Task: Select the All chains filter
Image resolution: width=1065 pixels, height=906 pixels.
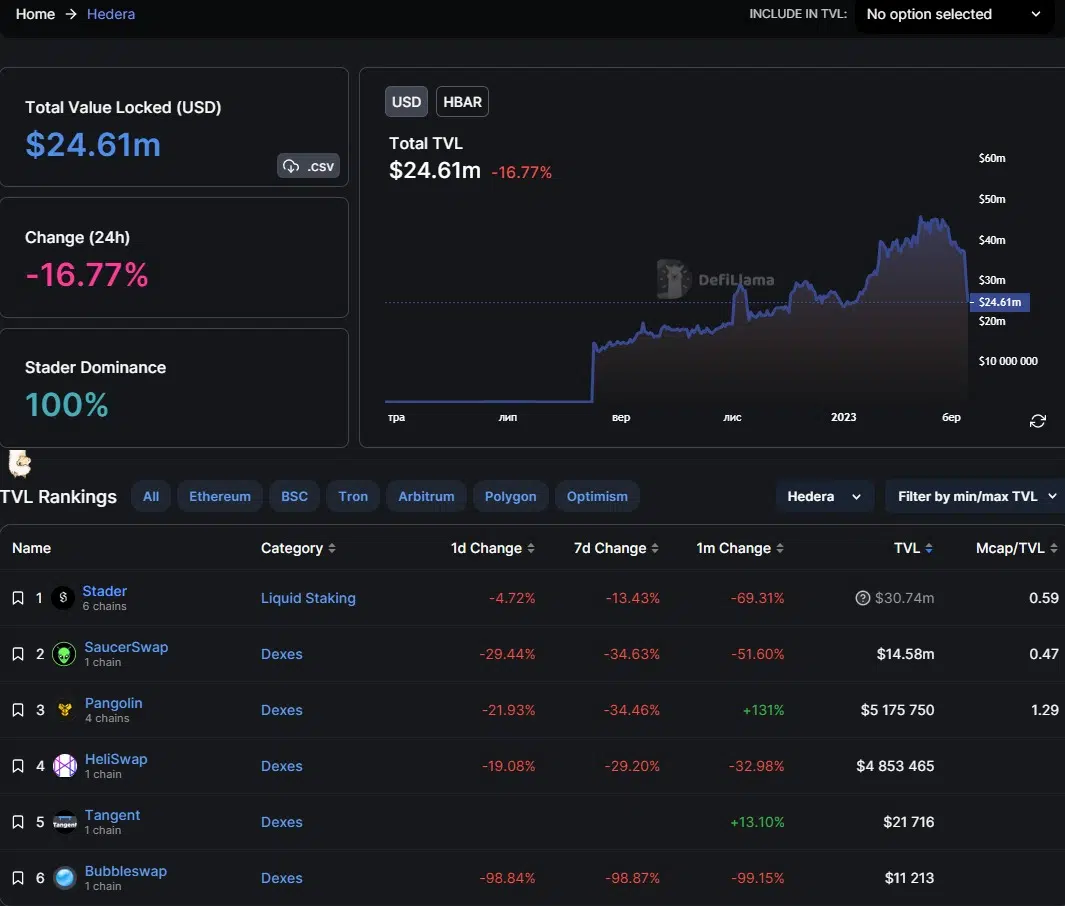Action: (x=151, y=496)
